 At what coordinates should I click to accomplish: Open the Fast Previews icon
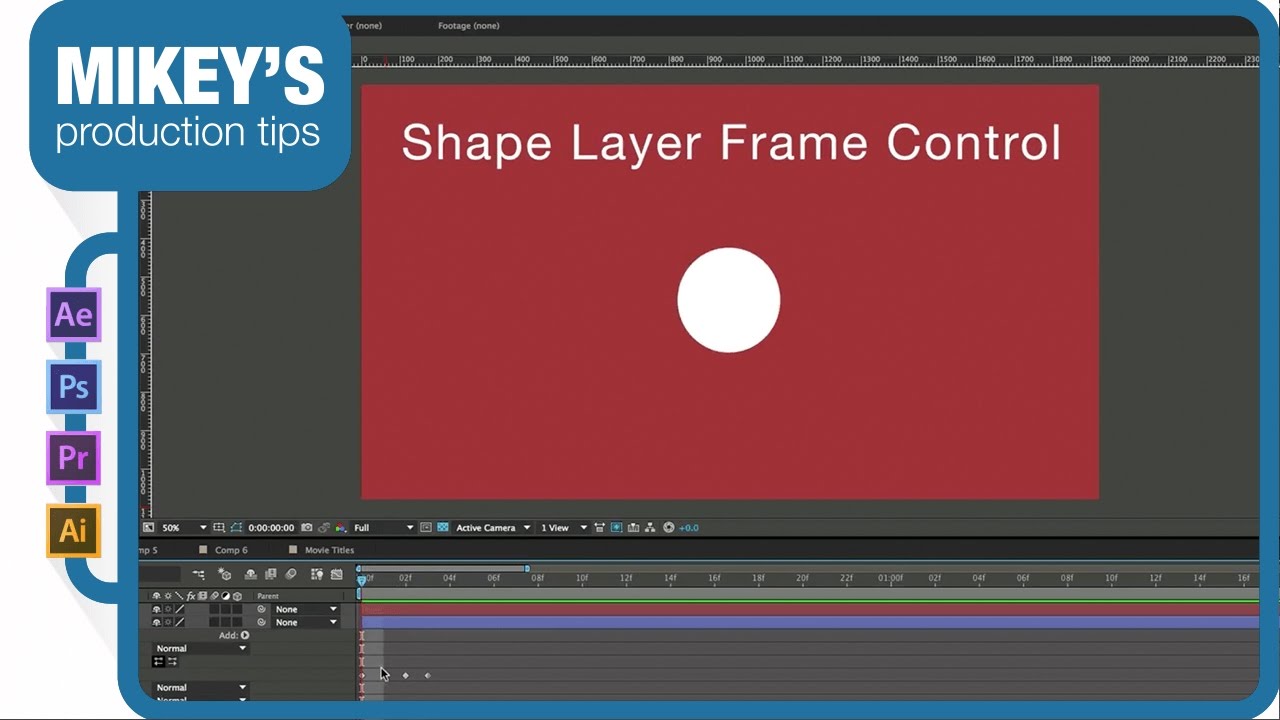pos(615,527)
